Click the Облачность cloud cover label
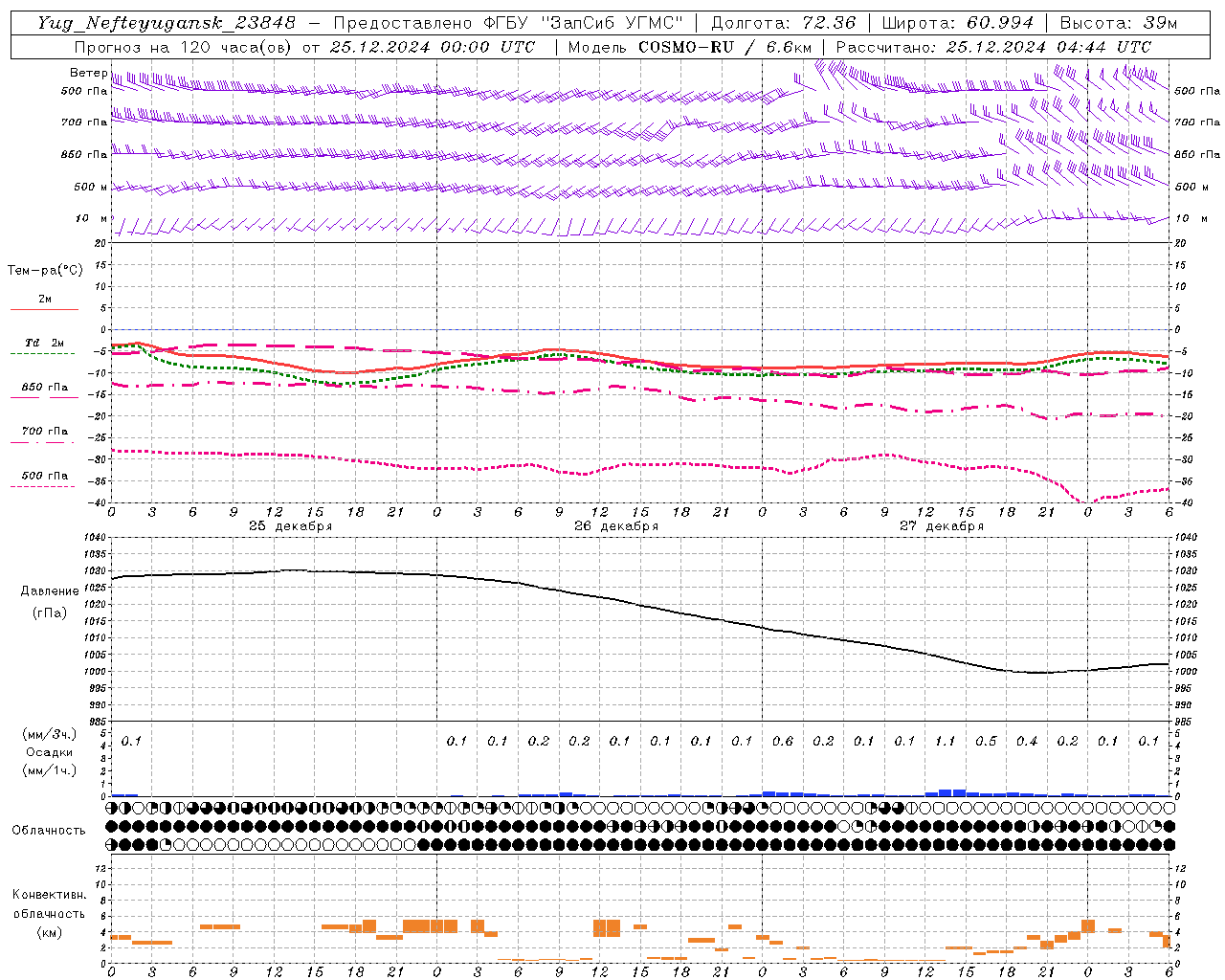Image resolution: width=1225 pixels, height=980 pixels. [49, 830]
